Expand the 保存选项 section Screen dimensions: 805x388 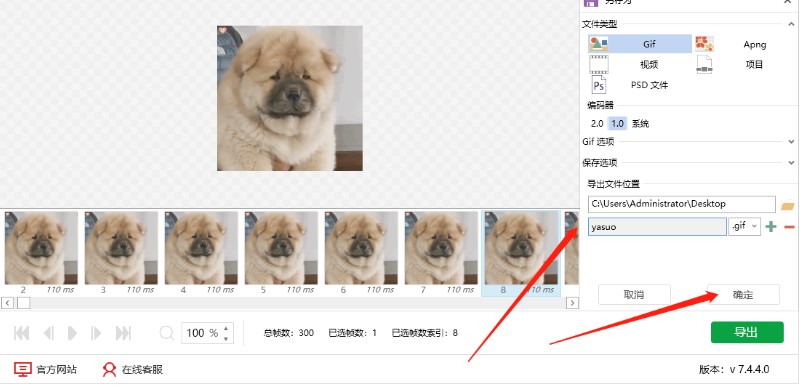click(x=791, y=163)
